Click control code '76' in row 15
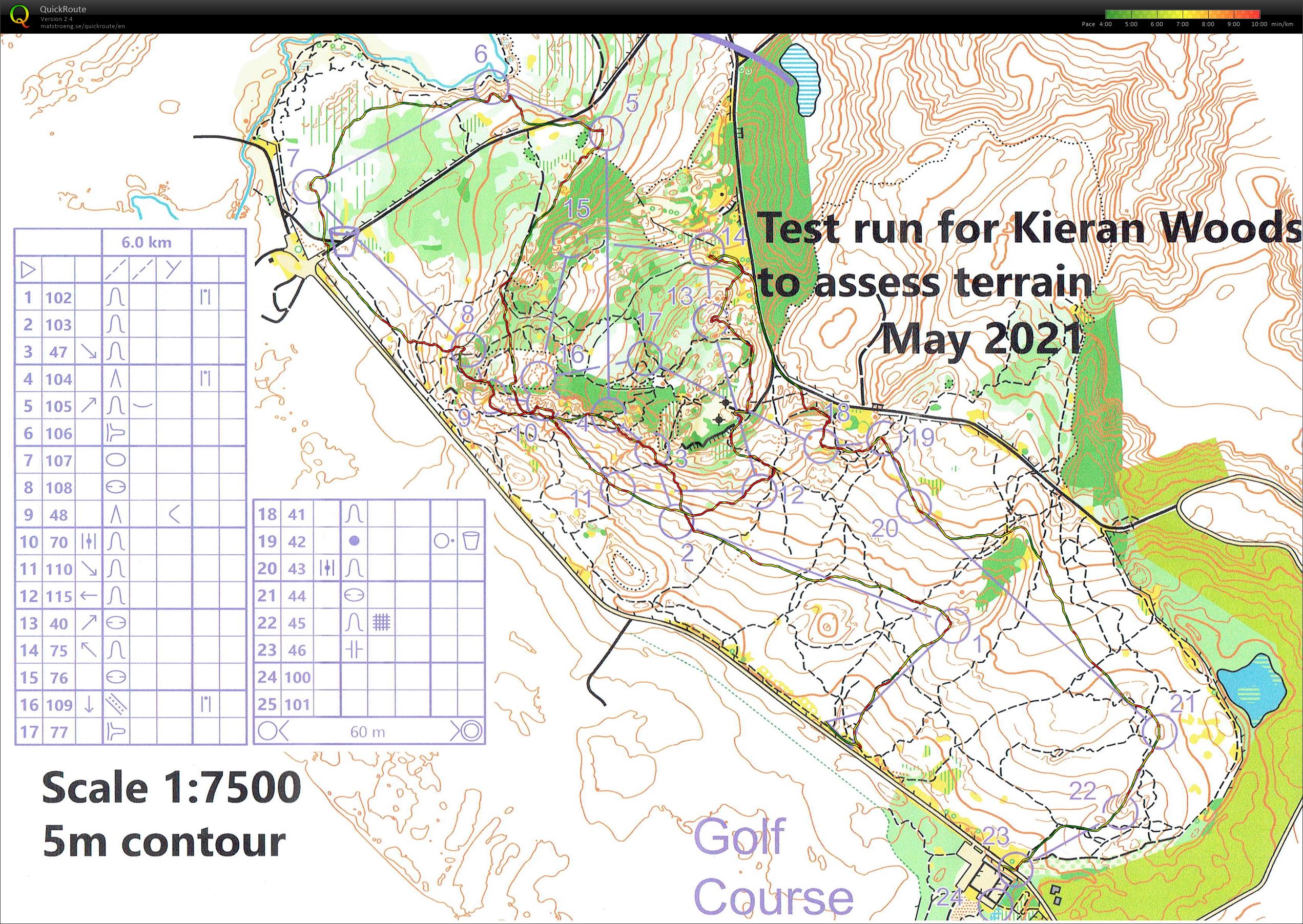This screenshot has width=1303, height=924. (58, 678)
